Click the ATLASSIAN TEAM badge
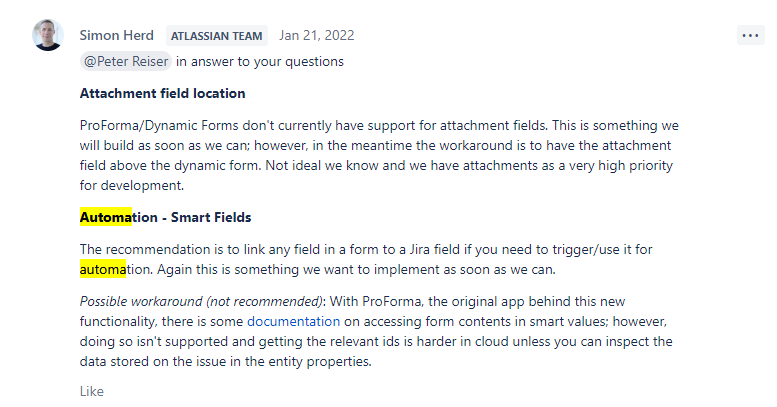 click(217, 36)
